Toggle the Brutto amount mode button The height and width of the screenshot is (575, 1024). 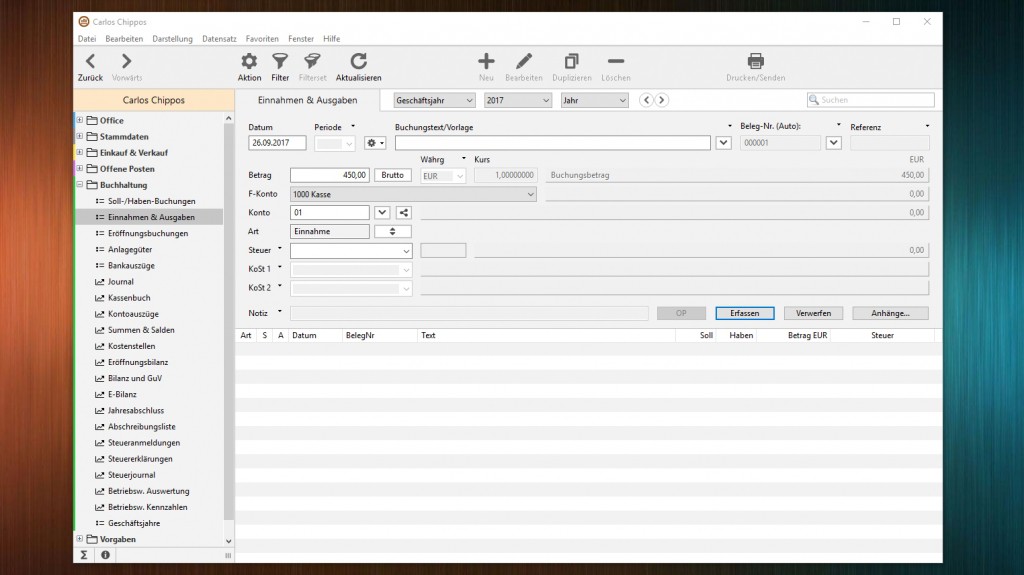click(392, 175)
